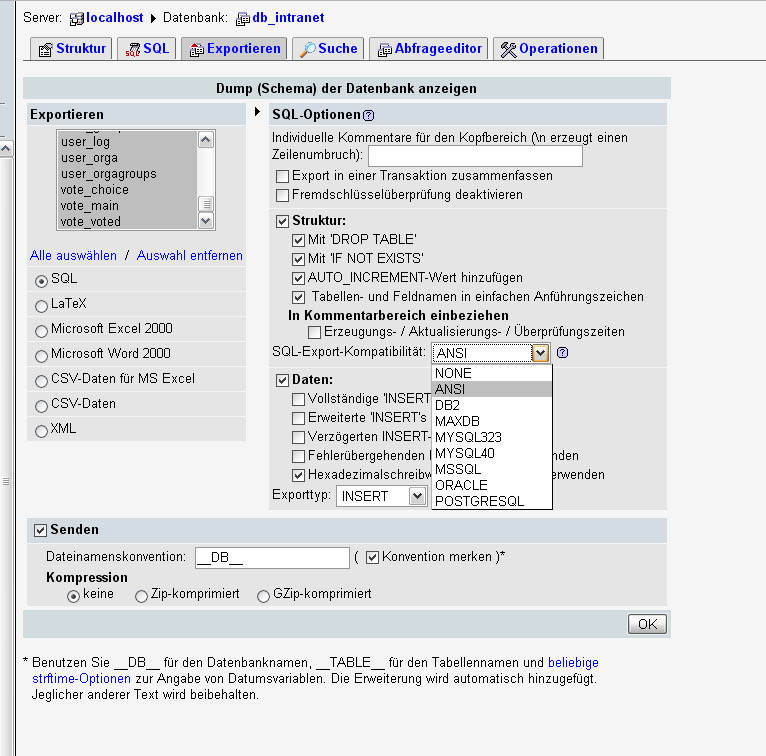Choose POSTGRESQL from the compatibility list
766x756 pixels.
pos(480,501)
